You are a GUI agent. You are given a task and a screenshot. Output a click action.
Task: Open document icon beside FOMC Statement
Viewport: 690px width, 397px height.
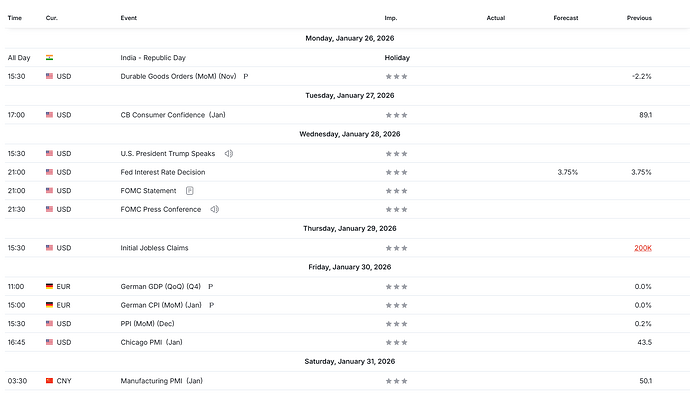[190, 191]
